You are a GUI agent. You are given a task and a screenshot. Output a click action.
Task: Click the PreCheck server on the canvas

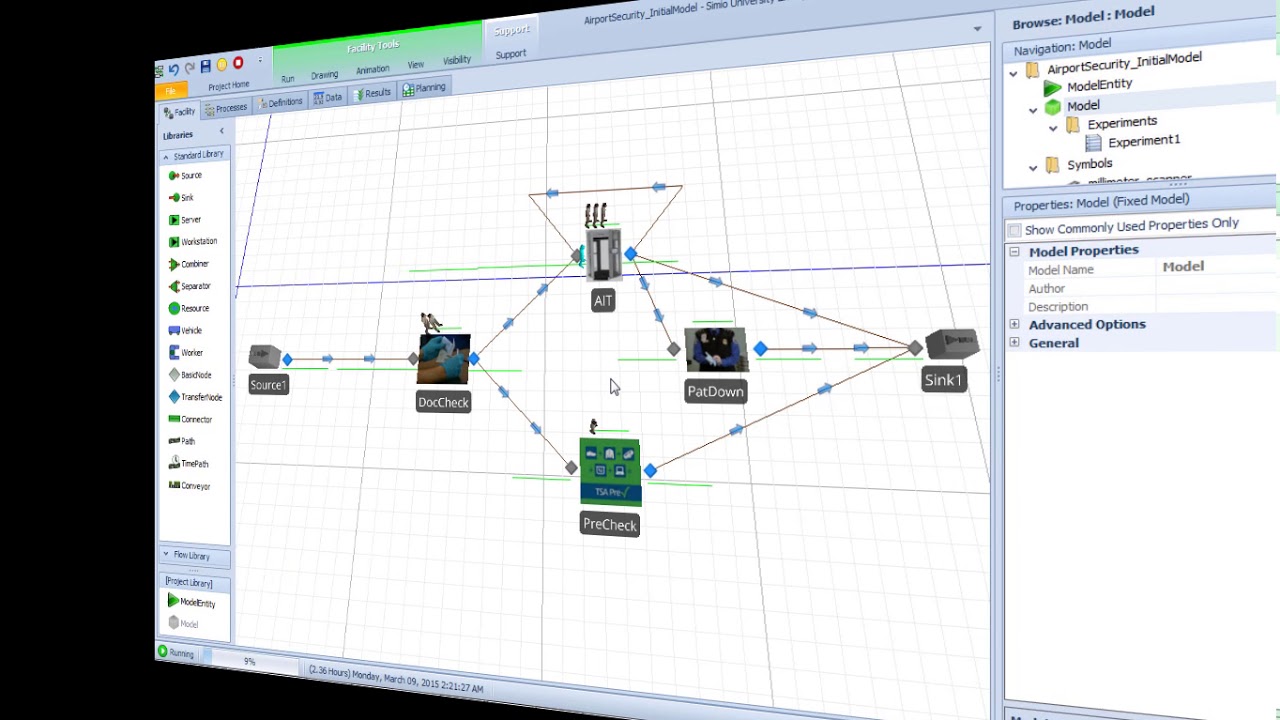click(x=610, y=472)
